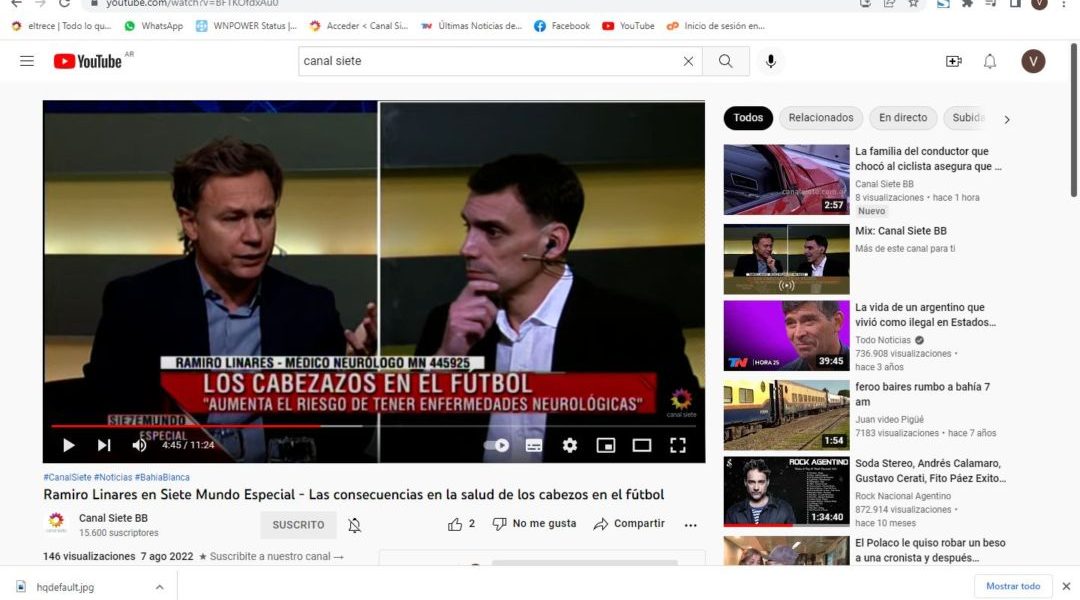Select the Subidas filter chip
Image resolution: width=1080 pixels, height=600 pixels.
tap(968, 118)
